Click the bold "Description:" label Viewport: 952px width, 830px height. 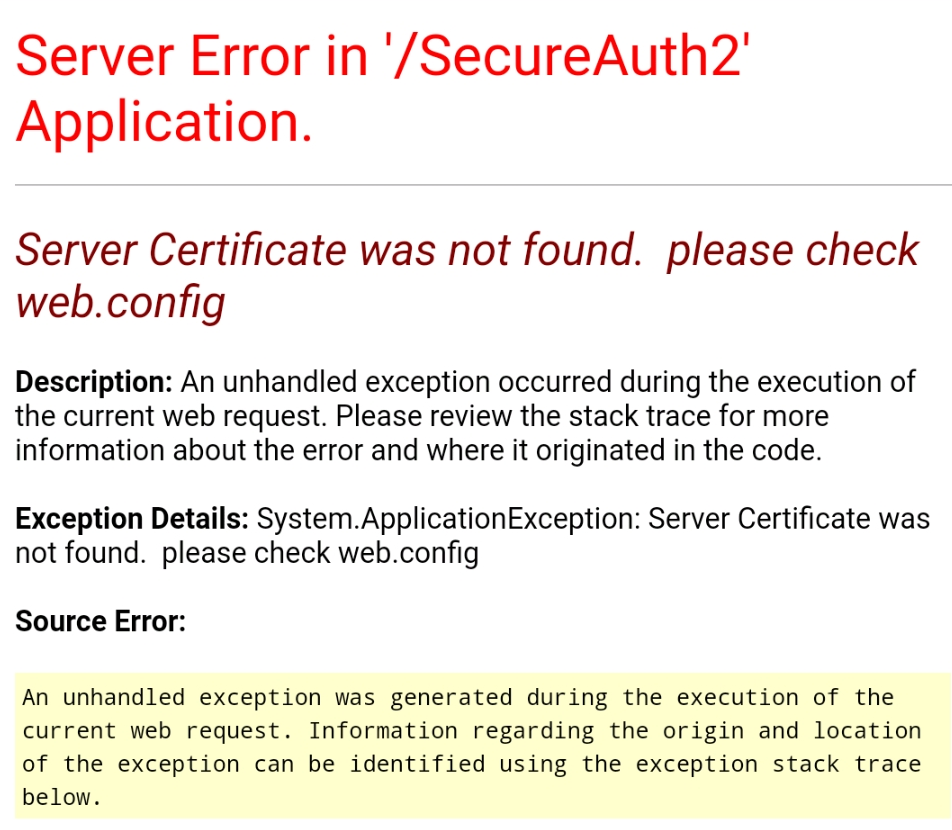[x=94, y=383]
